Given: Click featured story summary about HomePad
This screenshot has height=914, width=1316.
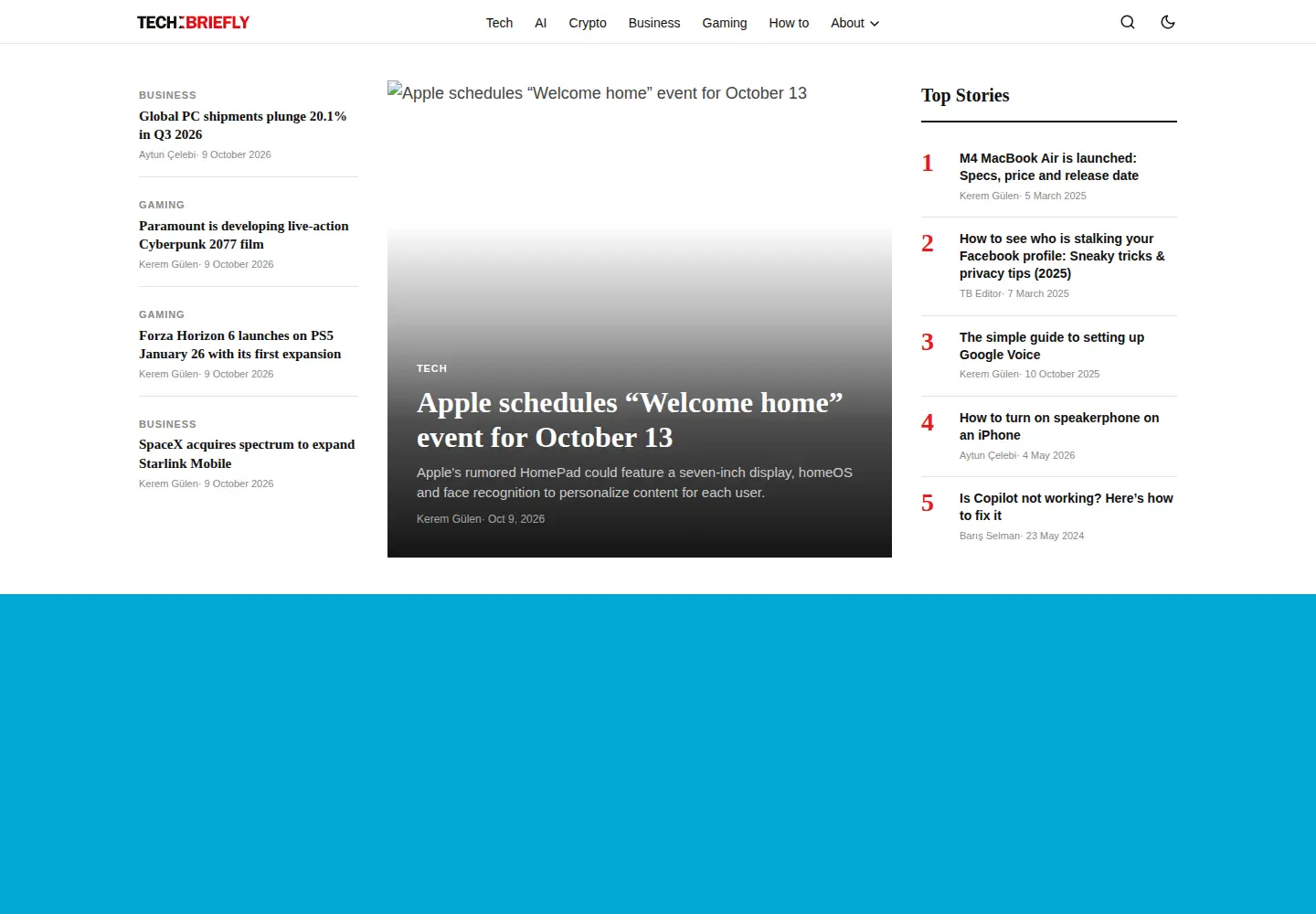Looking at the screenshot, I should pyautogui.click(x=634, y=483).
